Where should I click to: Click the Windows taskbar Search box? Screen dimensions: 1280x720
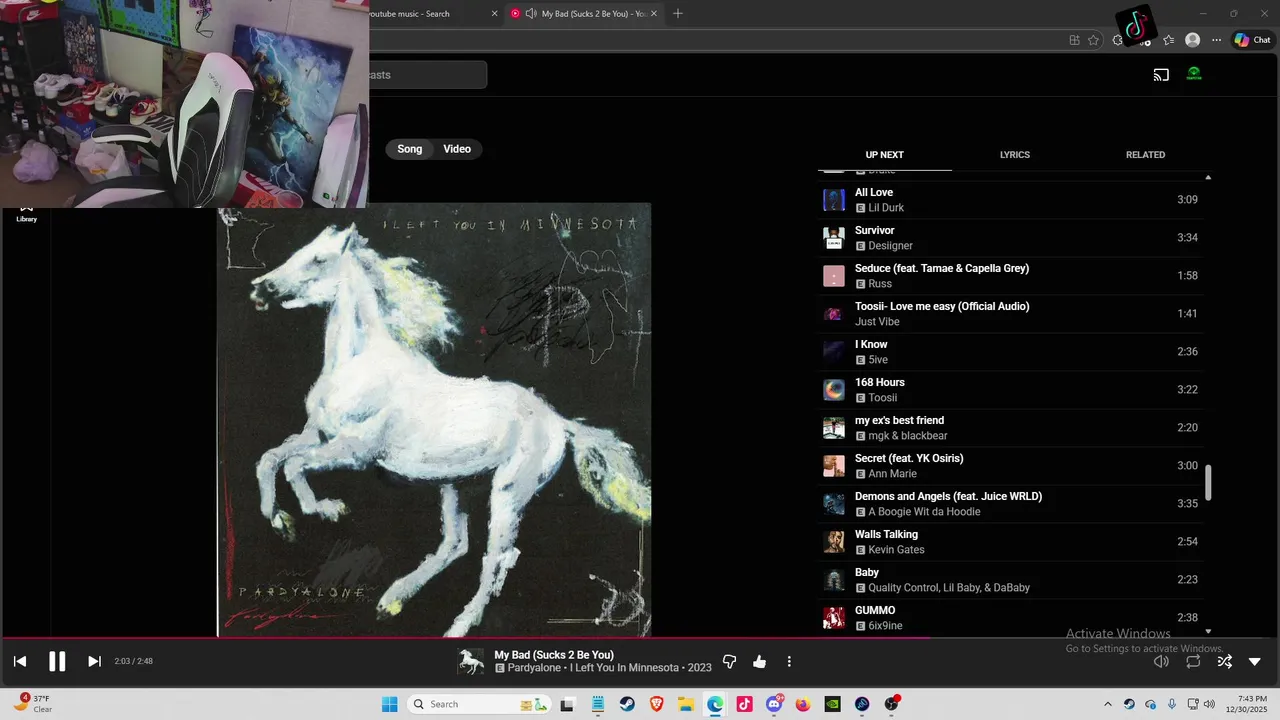coord(480,704)
